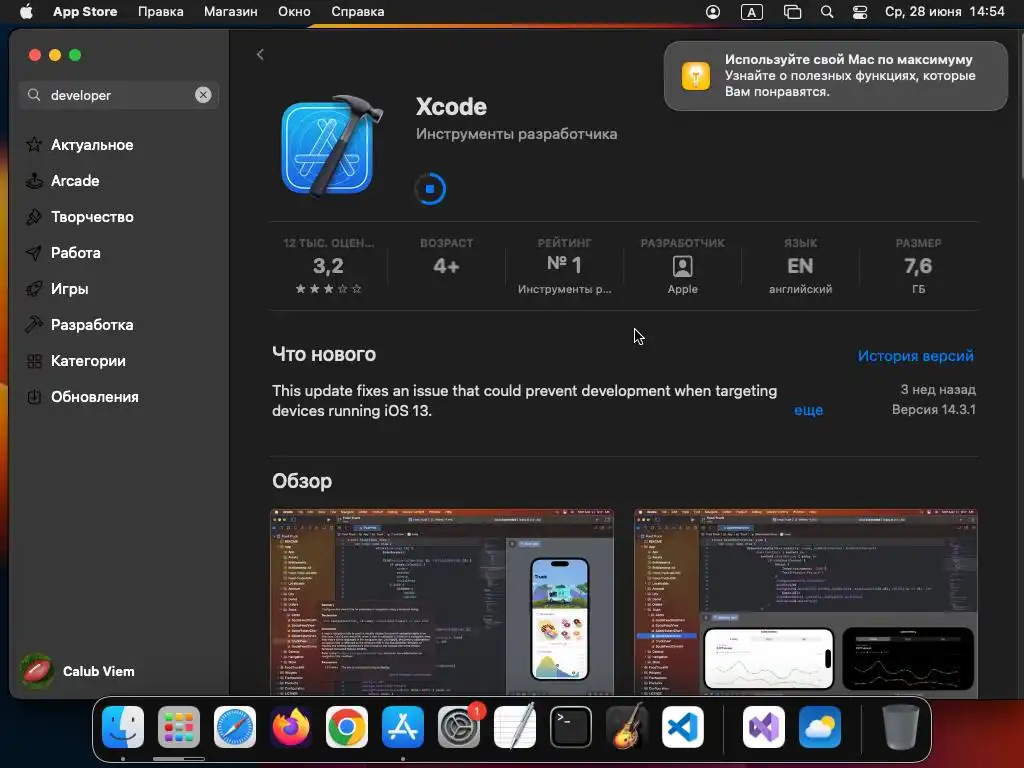Screen dimensions: 1024x768
Task: Click the 7,6 ГБ size value
Action: (918, 266)
